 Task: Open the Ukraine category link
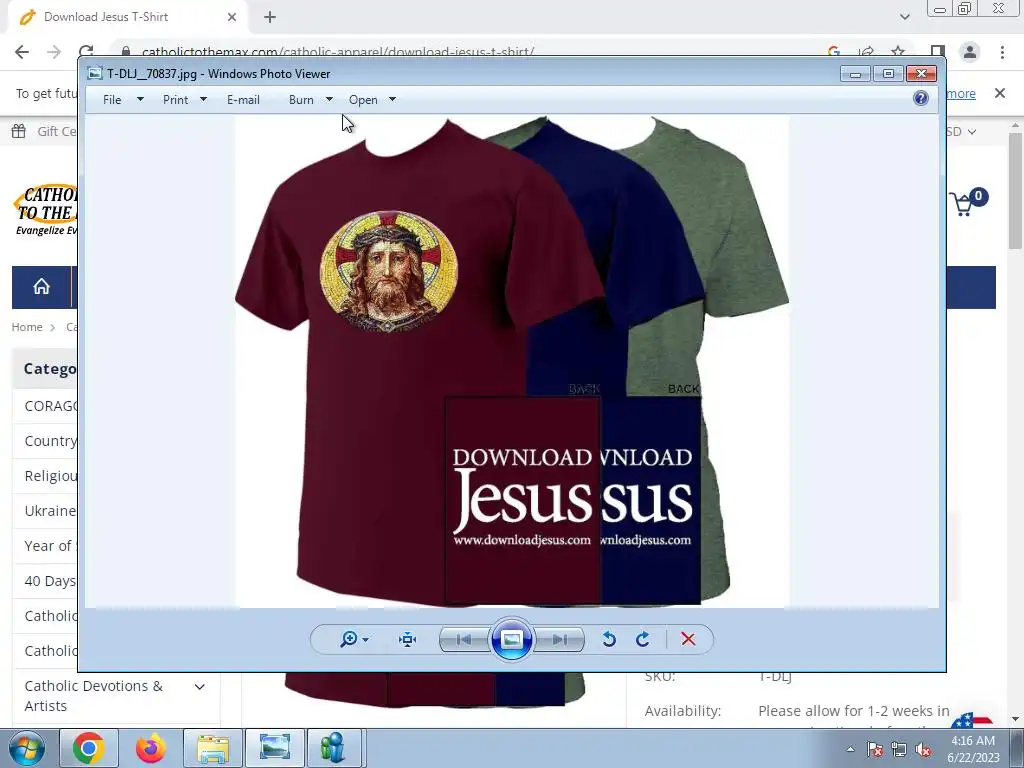tap(50, 511)
